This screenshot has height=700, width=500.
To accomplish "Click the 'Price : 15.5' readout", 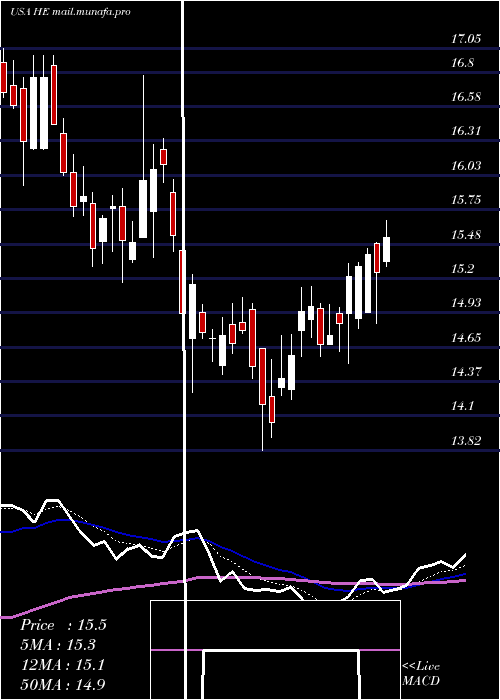I will coord(63,625).
